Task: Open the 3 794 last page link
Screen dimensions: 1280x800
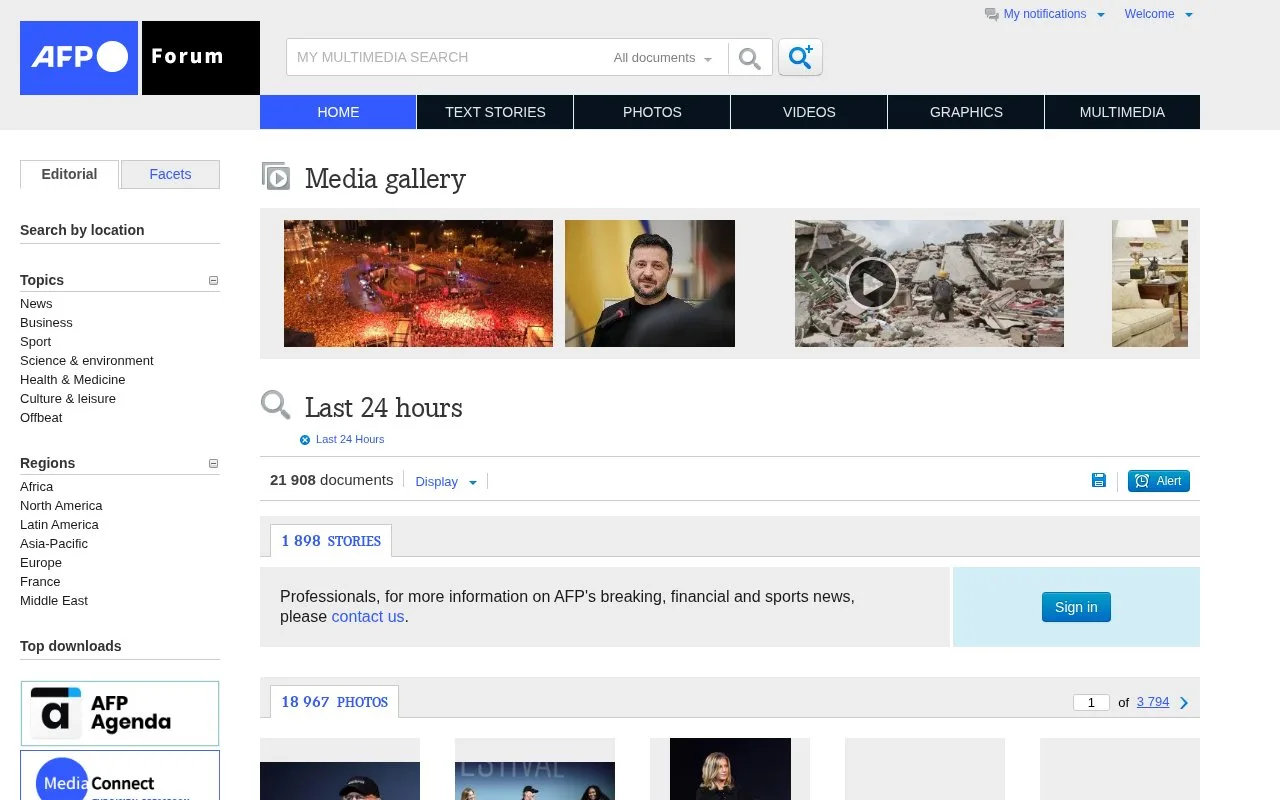Action: [x=1153, y=702]
